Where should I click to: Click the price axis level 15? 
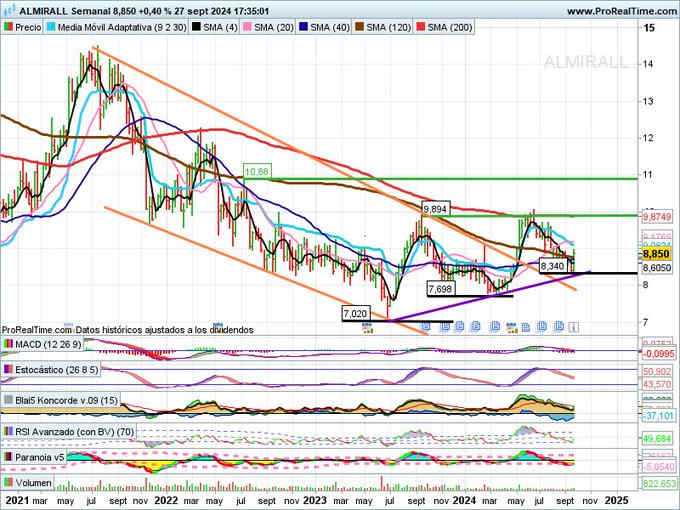pyautogui.click(x=649, y=28)
